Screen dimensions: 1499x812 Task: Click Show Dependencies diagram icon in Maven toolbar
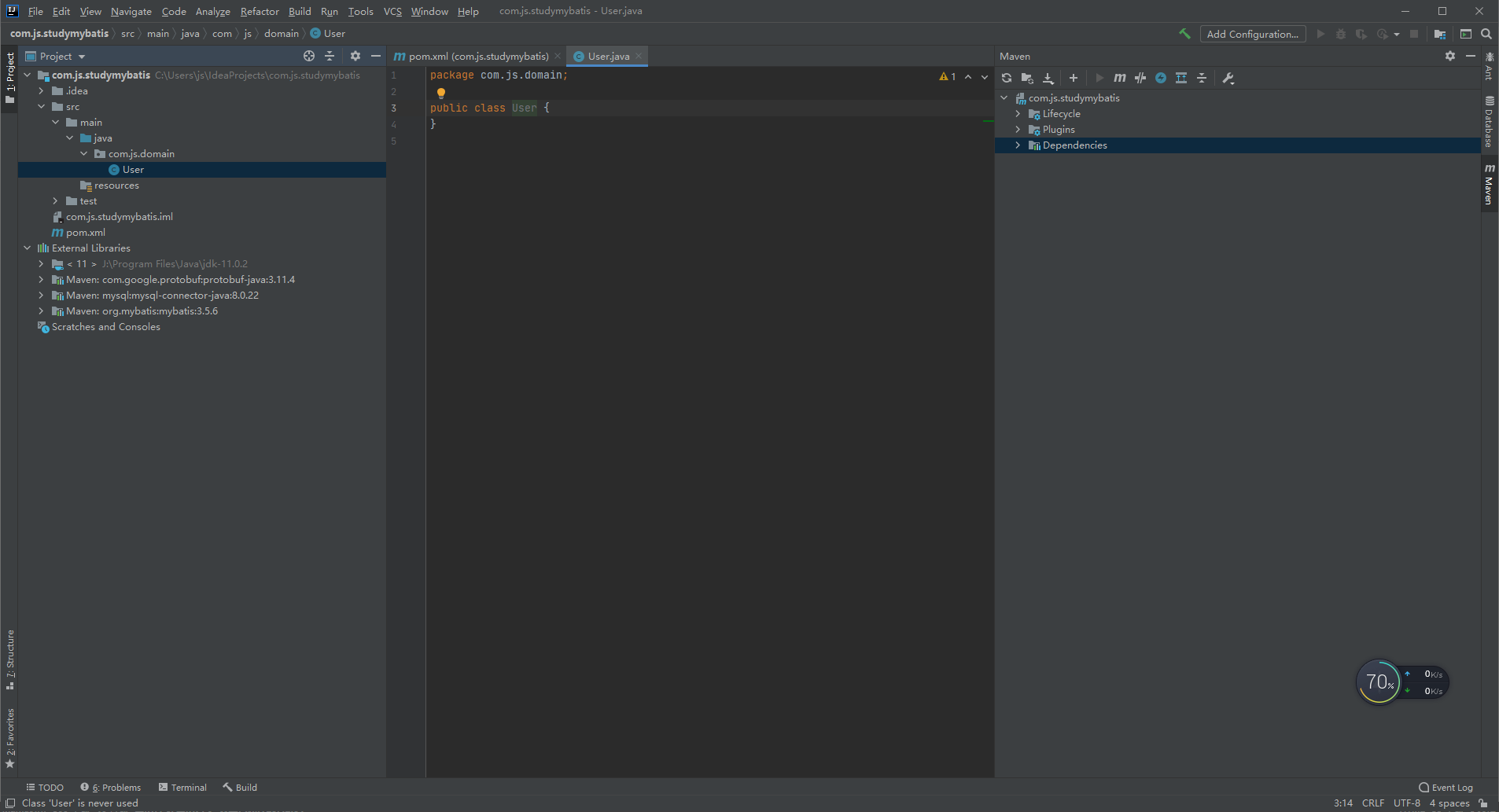point(1181,78)
